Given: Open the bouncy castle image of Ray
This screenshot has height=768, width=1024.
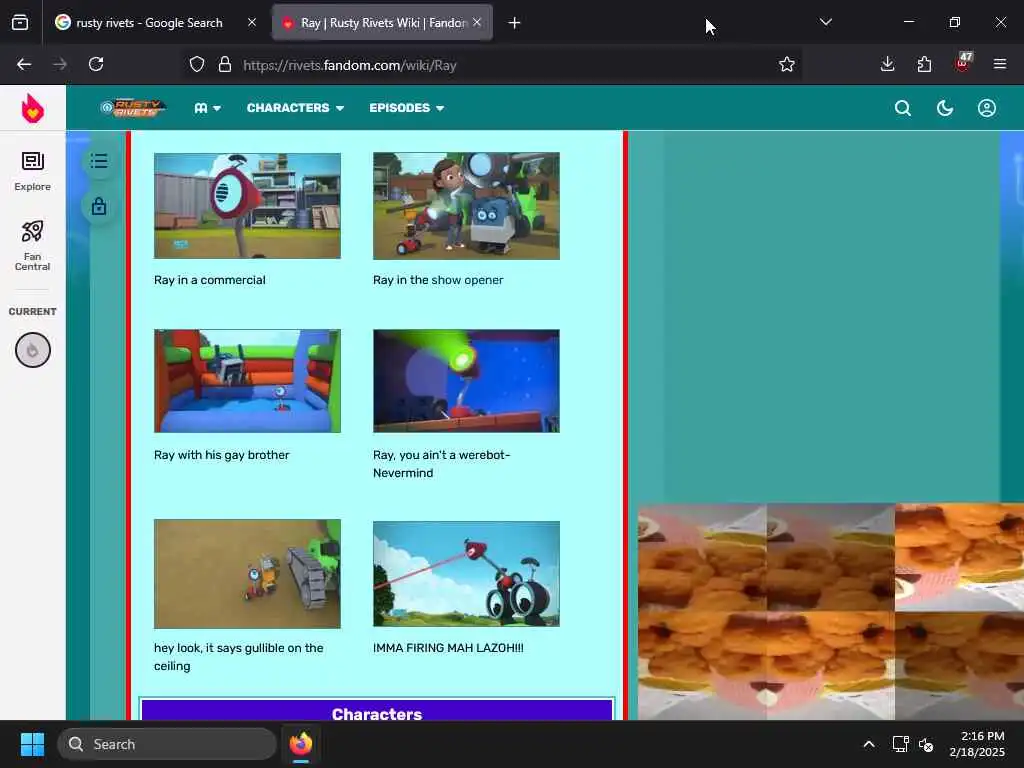Looking at the screenshot, I should 248,381.
